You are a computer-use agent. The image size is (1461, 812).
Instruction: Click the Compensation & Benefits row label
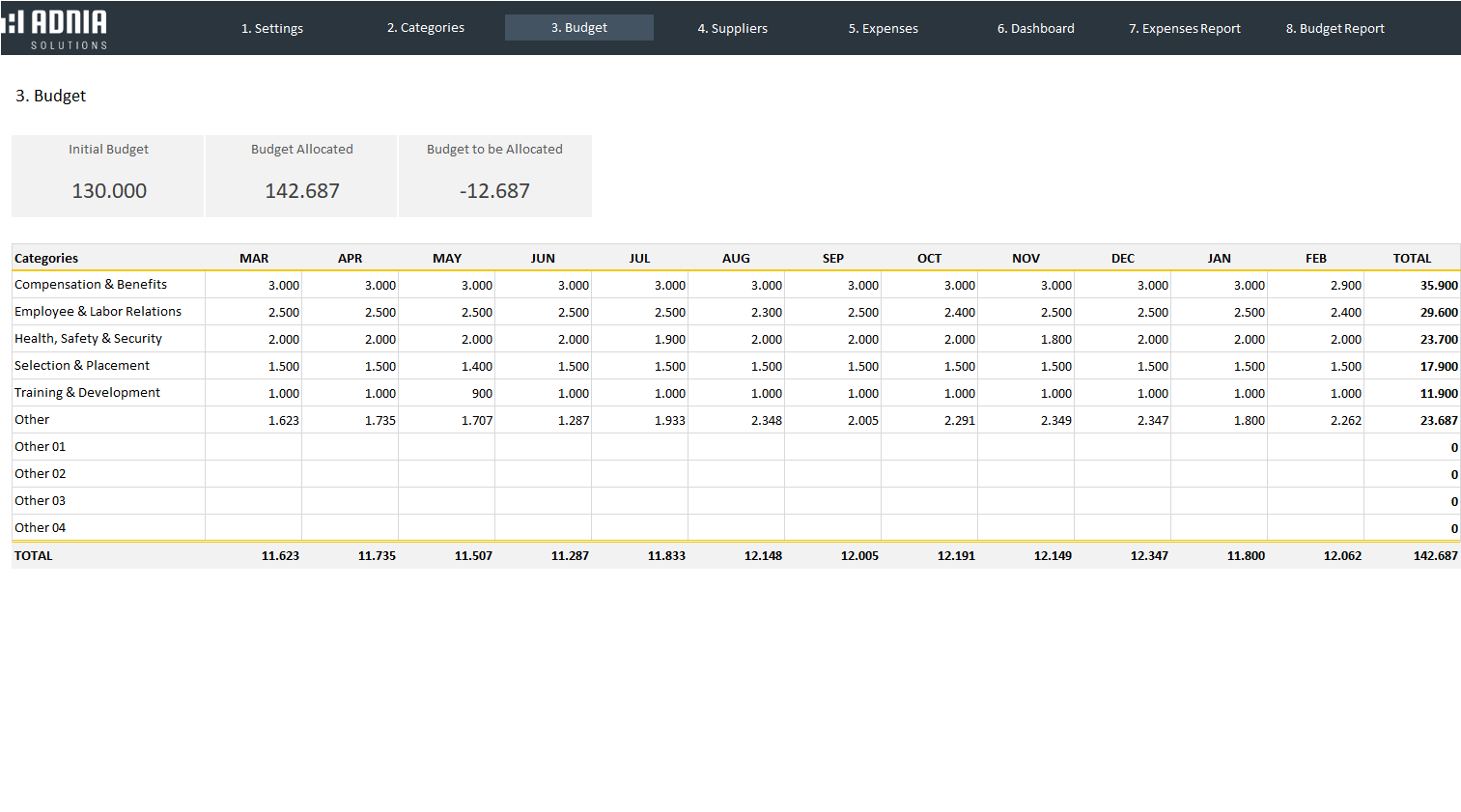pos(90,284)
